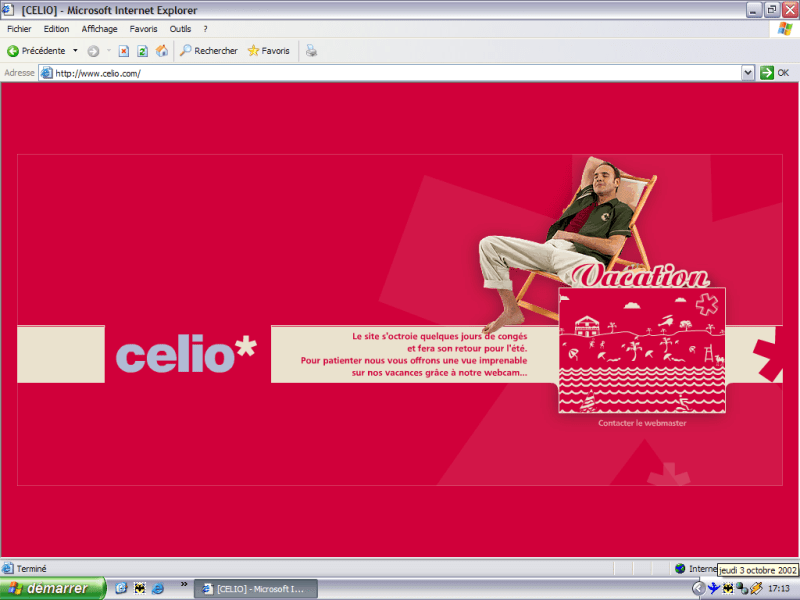800x600 pixels.
Task: Click the Terminé status bar page icon
Action: (7, 568)
